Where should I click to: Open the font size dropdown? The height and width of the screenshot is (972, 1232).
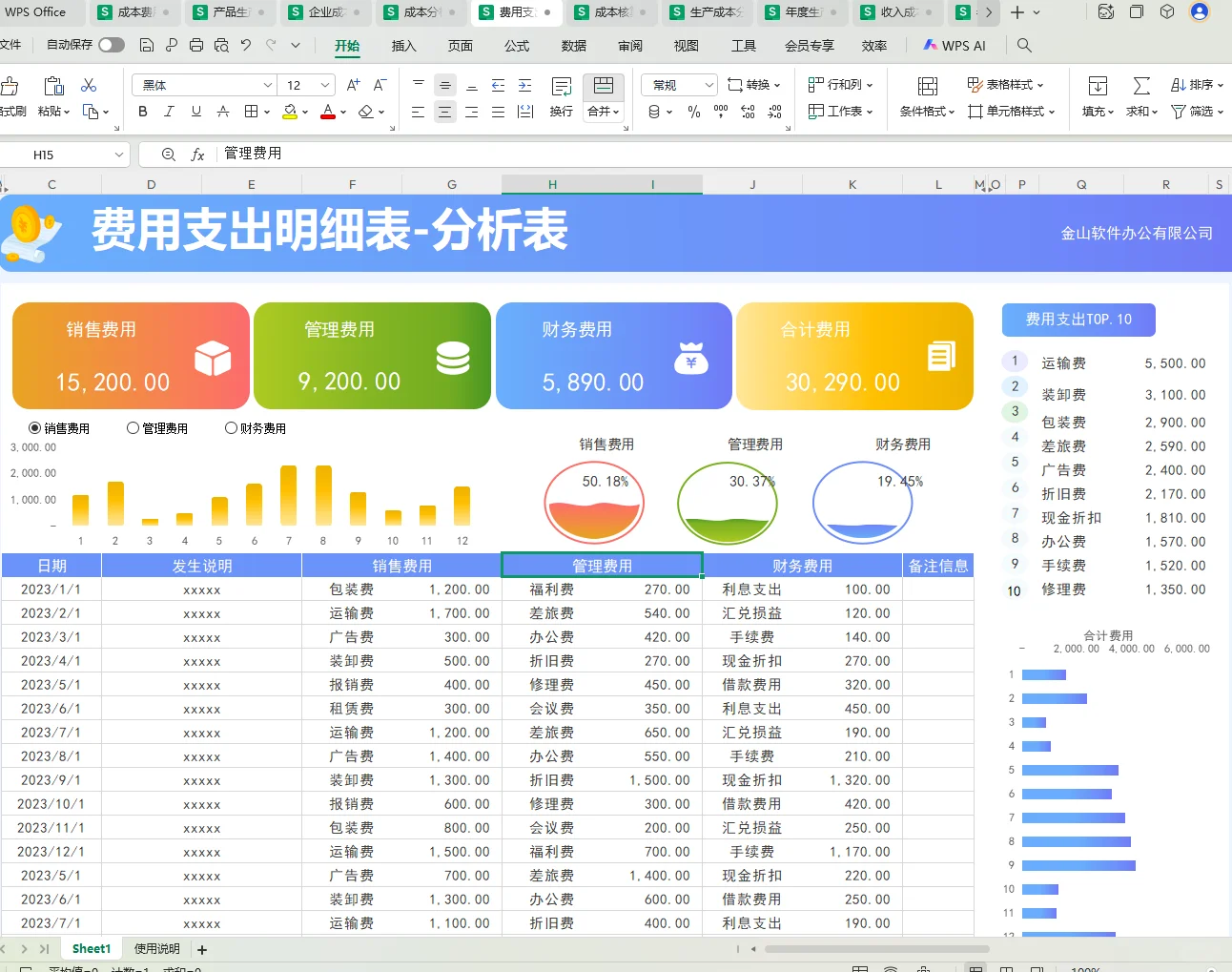(324, 85)
